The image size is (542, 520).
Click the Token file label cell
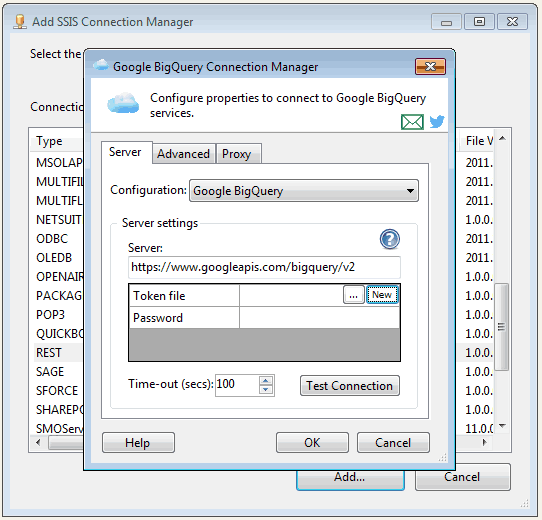point(184,295)
